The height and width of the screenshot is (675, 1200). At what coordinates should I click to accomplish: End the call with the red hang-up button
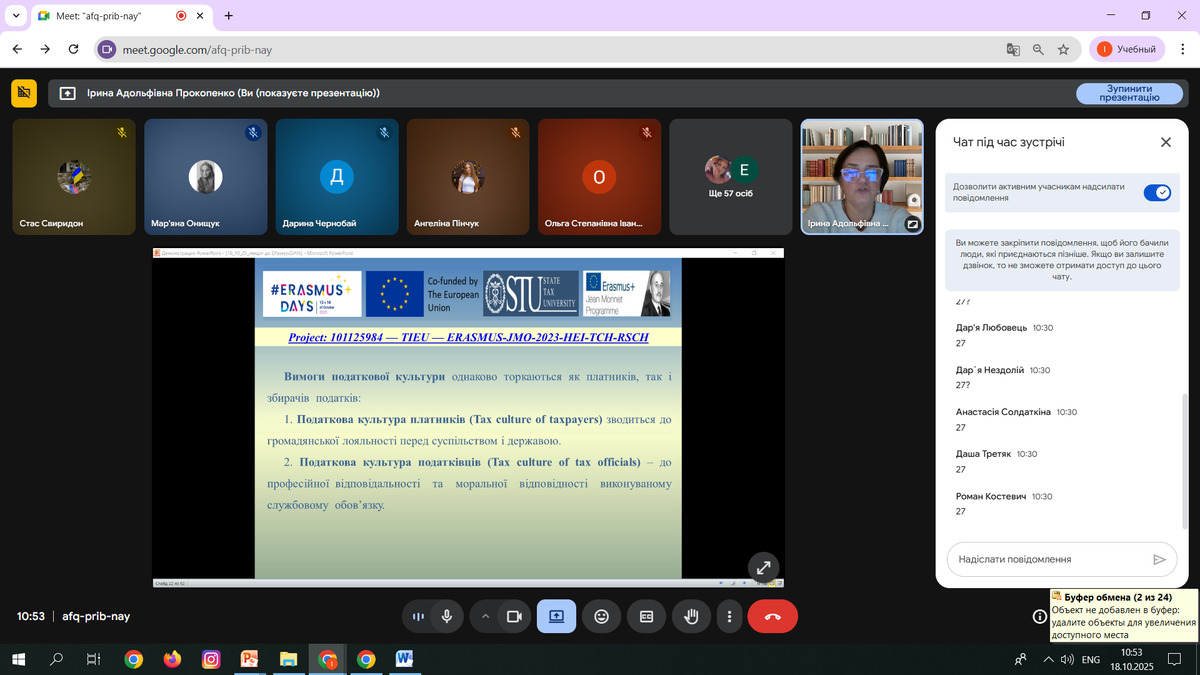772,617
